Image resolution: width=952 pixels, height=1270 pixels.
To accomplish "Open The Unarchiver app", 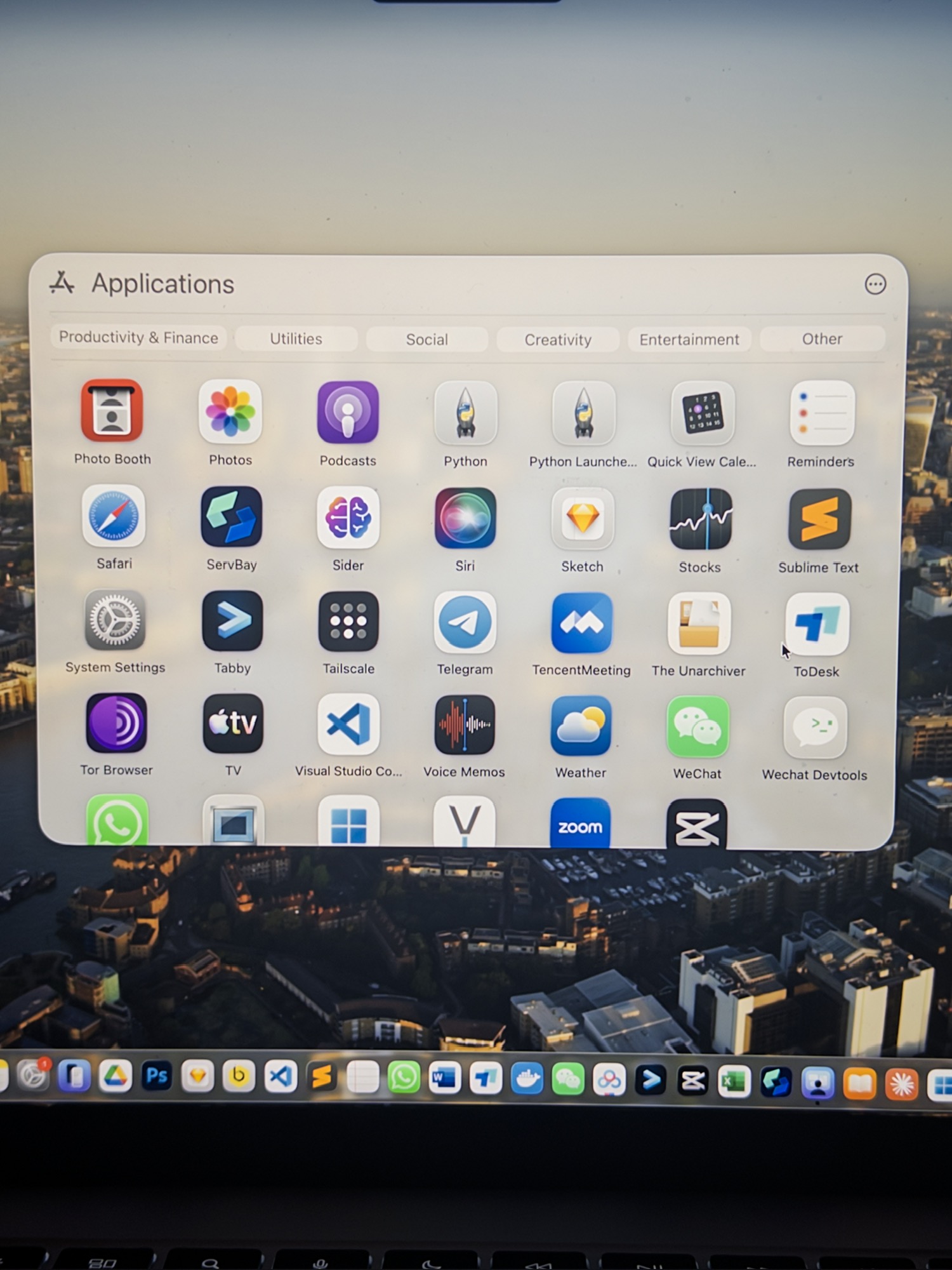I will click(x=698, y=624).
